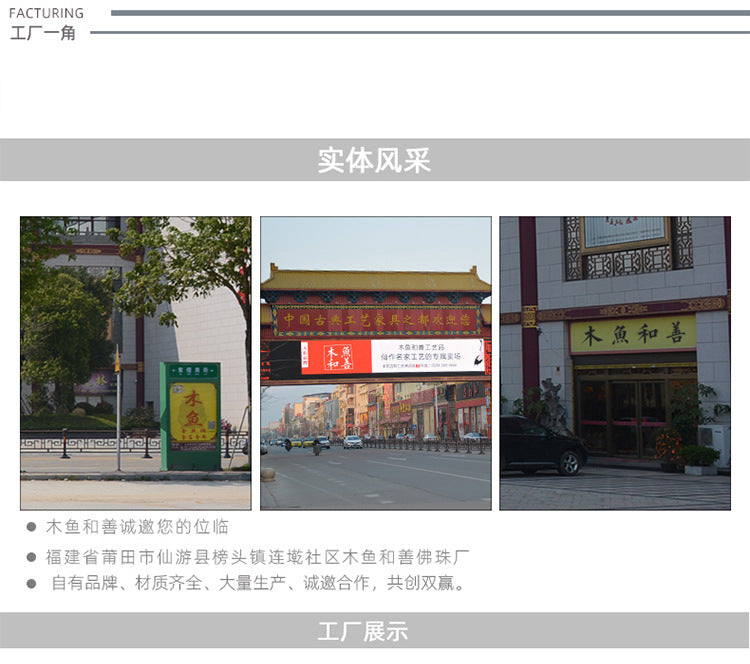The width and height of the screenshot is (750, 664).
Task: Click the yellow 木鱼 poster on green kiosk
Action: click(x=194, y=412)
